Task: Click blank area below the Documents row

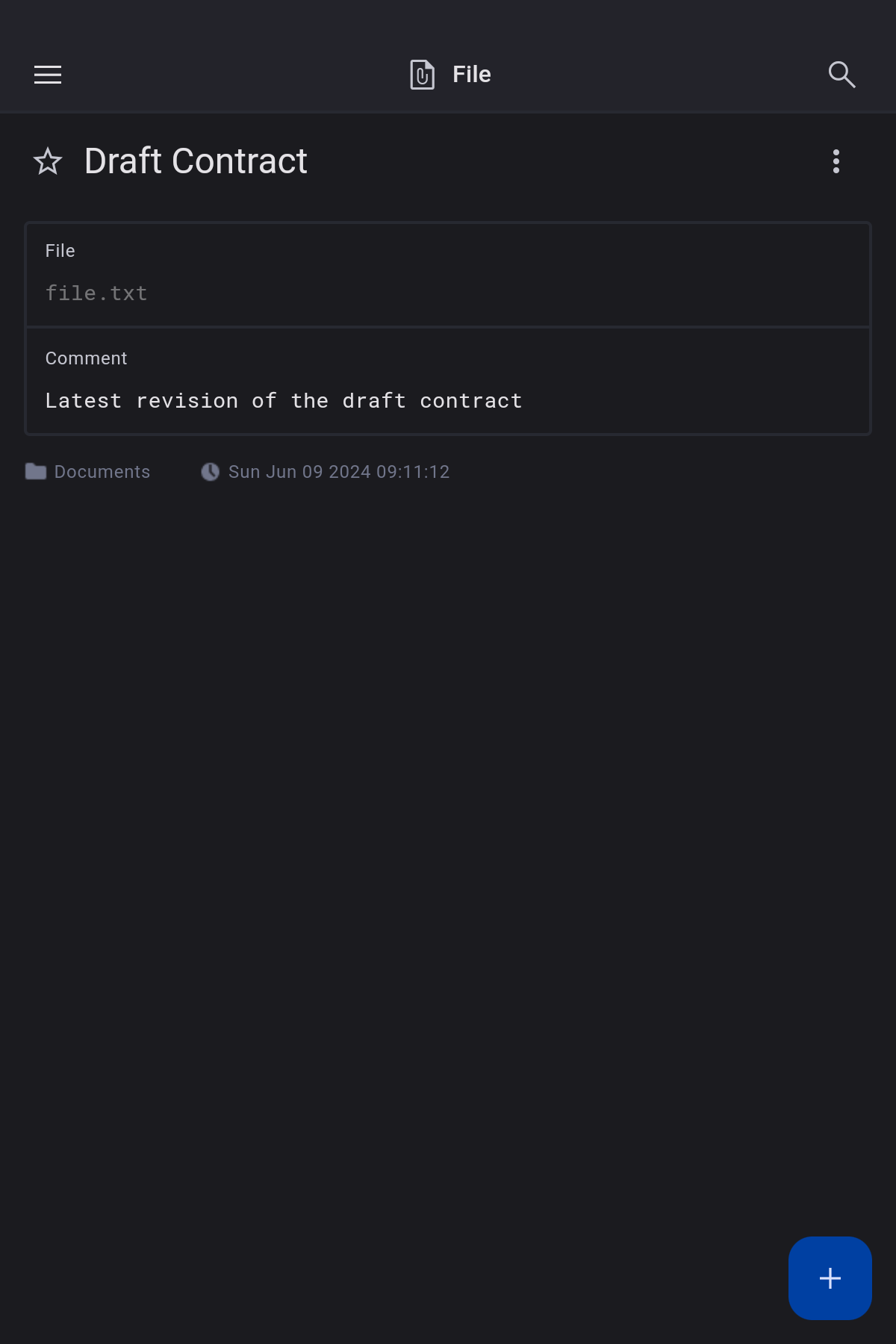Action: coord(448,747)
